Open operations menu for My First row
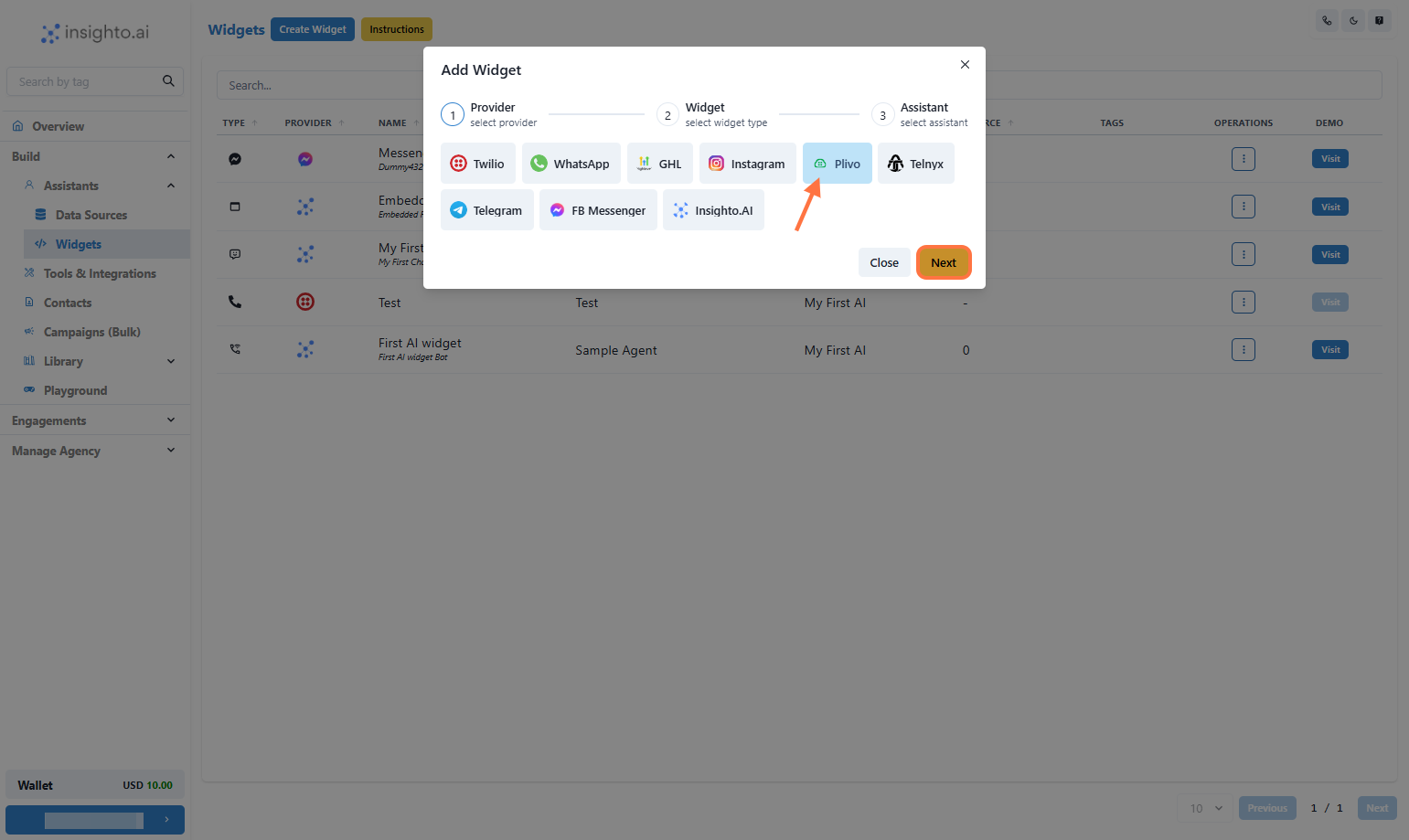Viewport: 1409px width, 840px height. pyautogui.click(x=1244, y=254)
